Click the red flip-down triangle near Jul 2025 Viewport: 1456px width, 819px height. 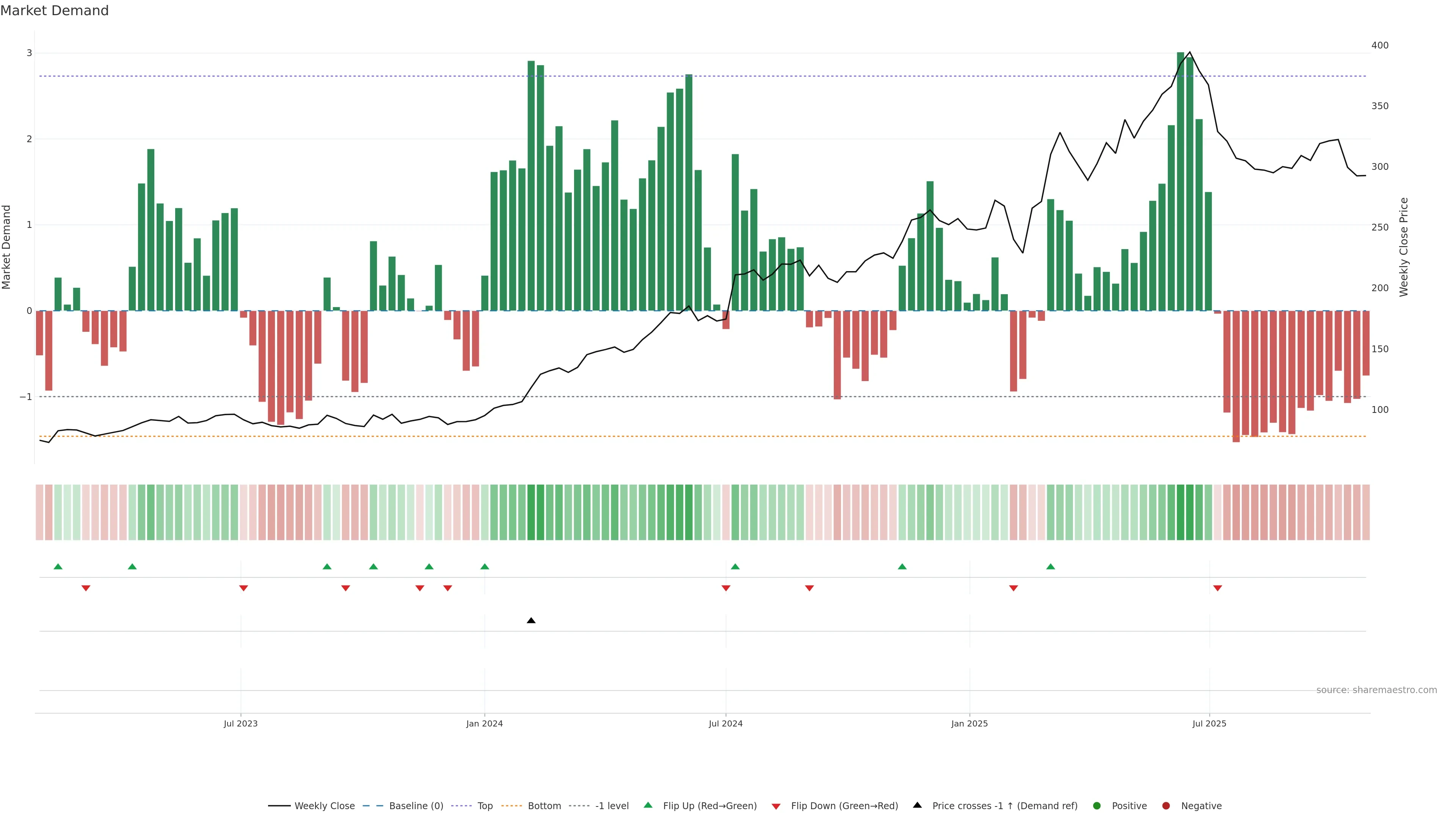tap(1218, 588)
